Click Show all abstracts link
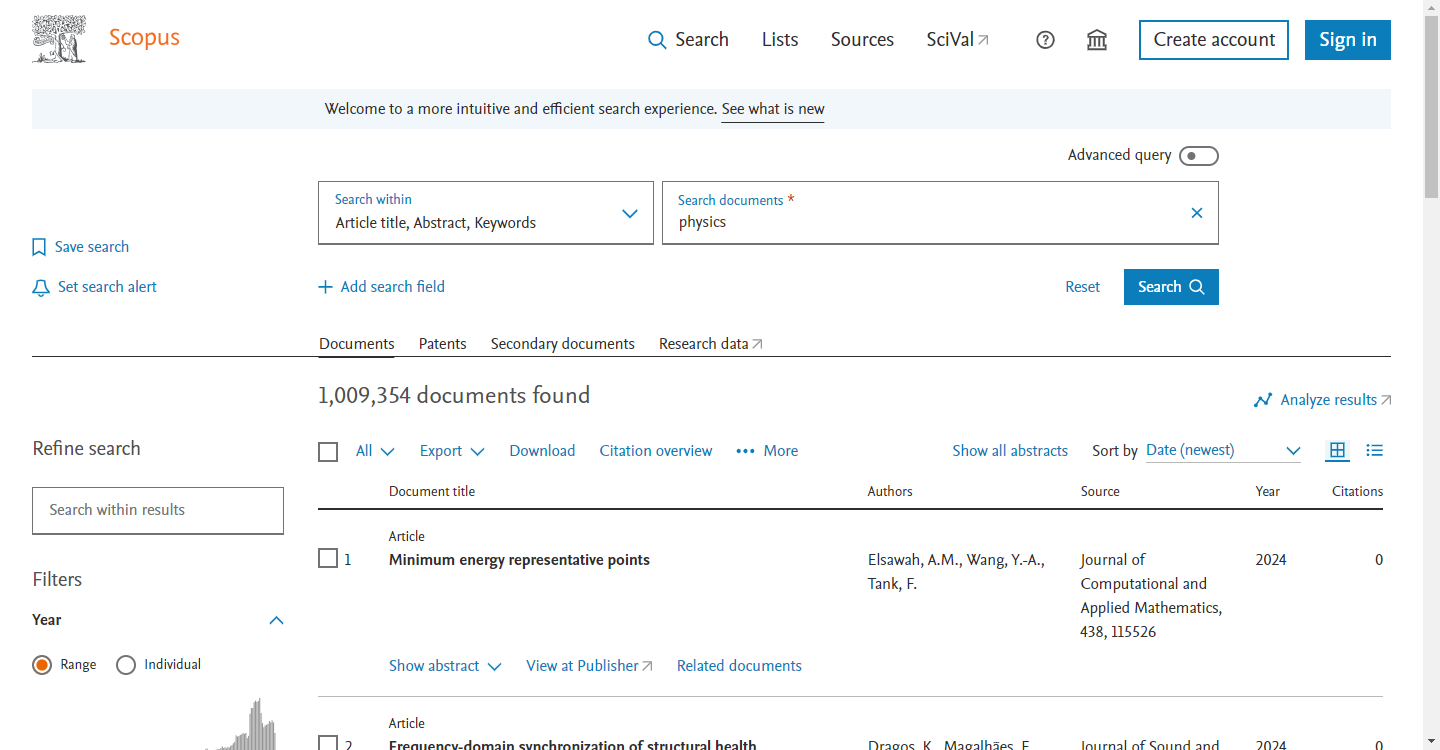 [1010, 451]
